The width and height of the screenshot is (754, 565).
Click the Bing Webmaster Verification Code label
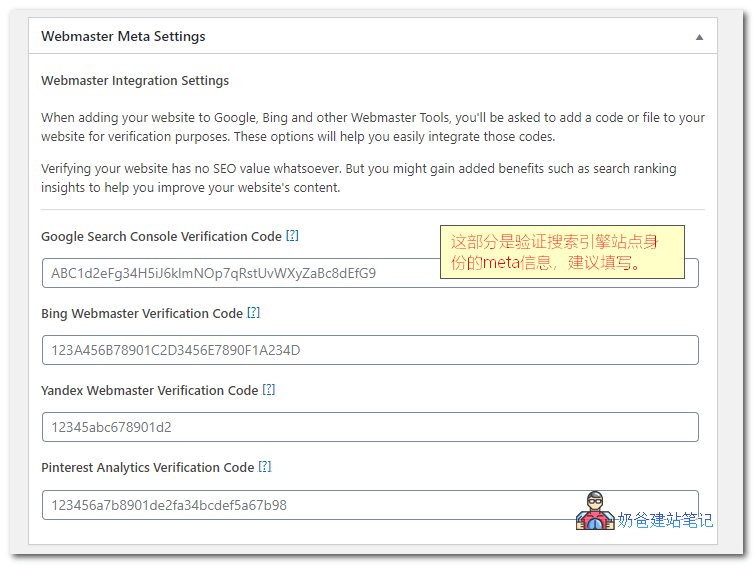click(142, 314)
